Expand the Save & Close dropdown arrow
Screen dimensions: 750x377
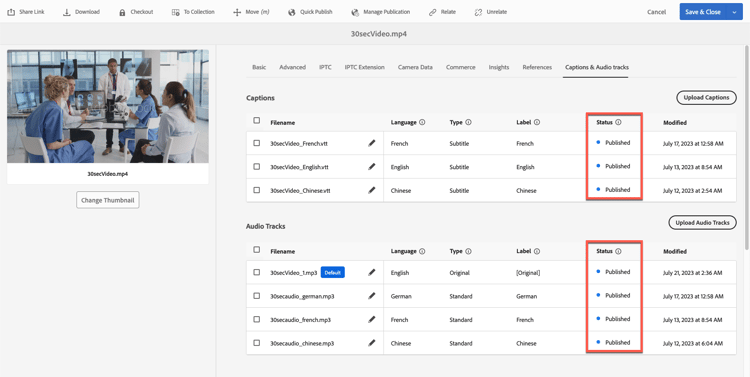734,12
